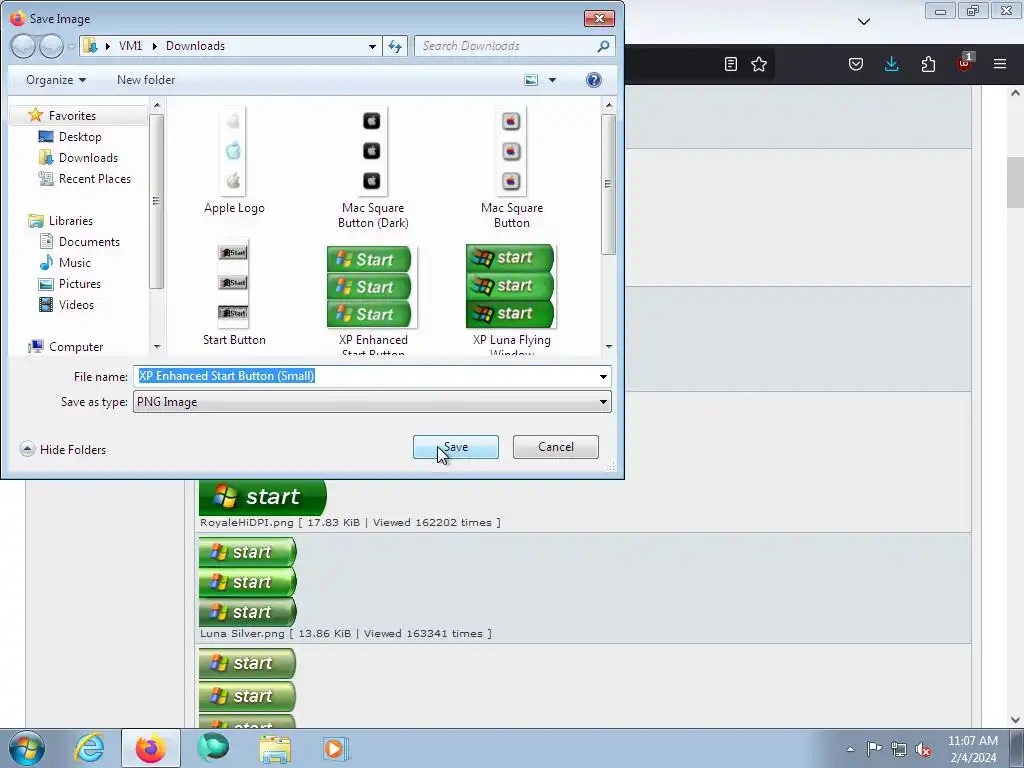
Task: Open the Firefox hamburger menu
Action: click(x=1000, y=64)
